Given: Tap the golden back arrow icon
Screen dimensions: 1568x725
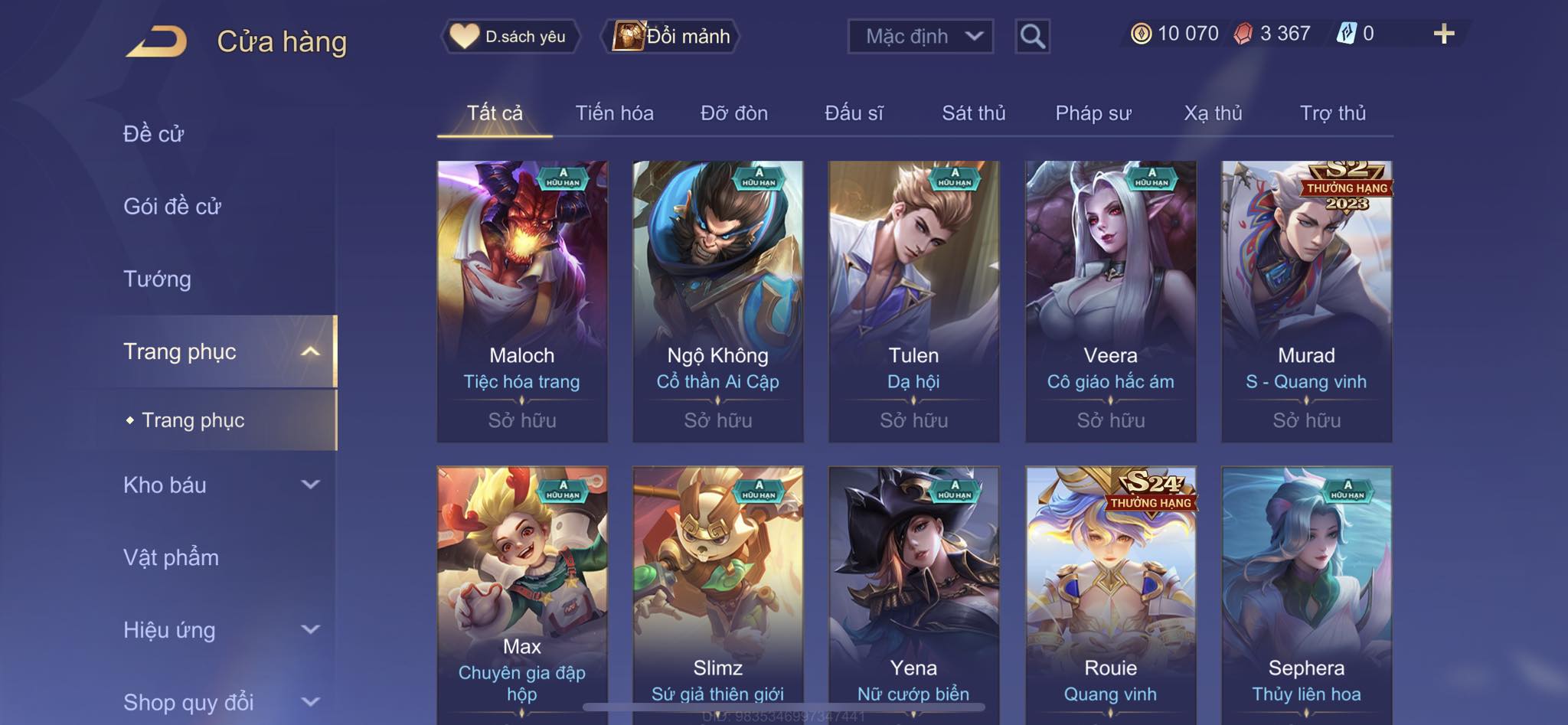Looking at the screenshot, I should [157, 41].
